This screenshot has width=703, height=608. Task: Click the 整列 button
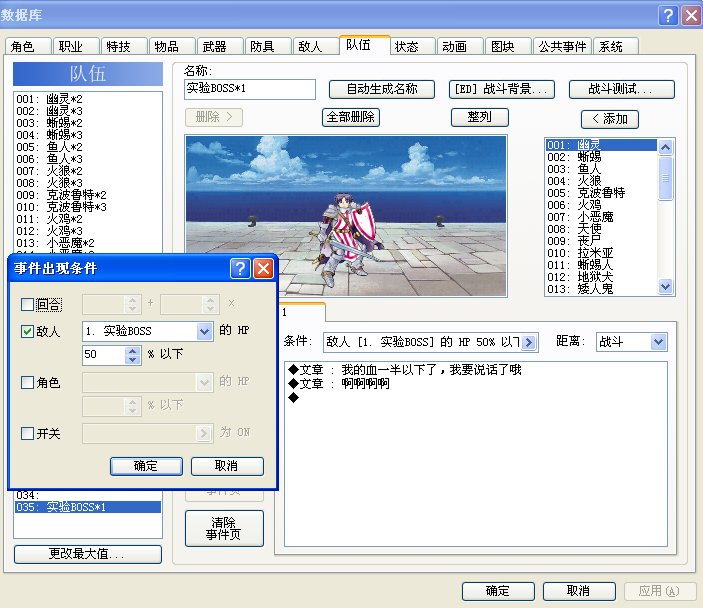(x=480, y=117)
